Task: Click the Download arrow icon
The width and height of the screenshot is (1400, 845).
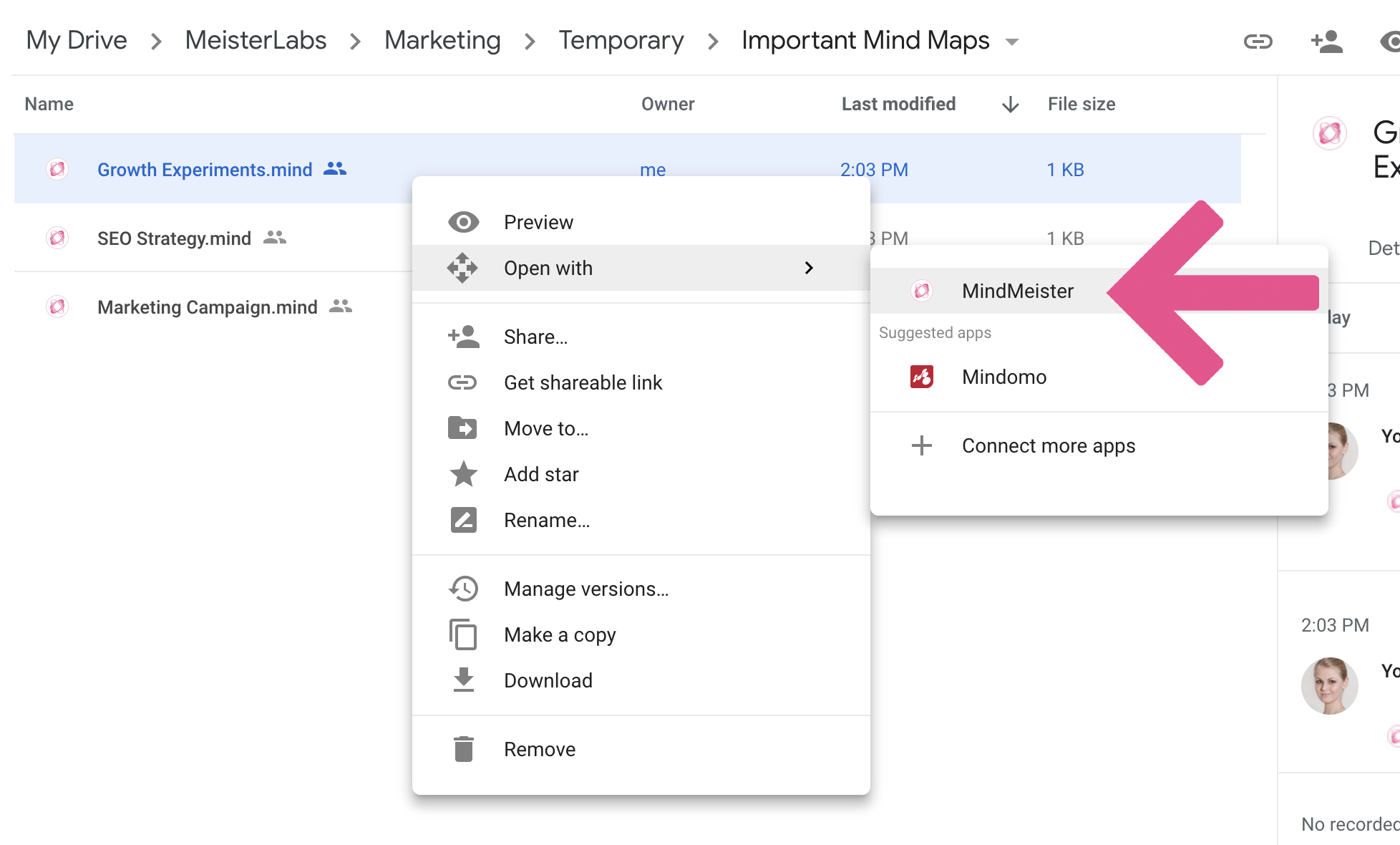Action: [x=464, y=680]
